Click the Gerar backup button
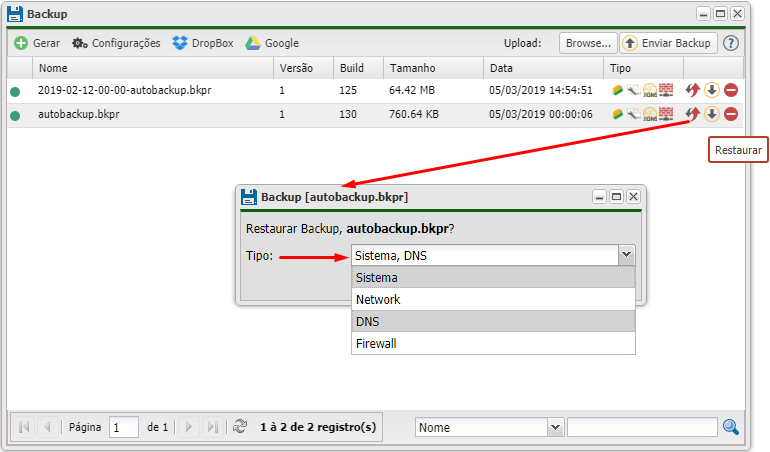770x452 pixels. coord(37,43)
